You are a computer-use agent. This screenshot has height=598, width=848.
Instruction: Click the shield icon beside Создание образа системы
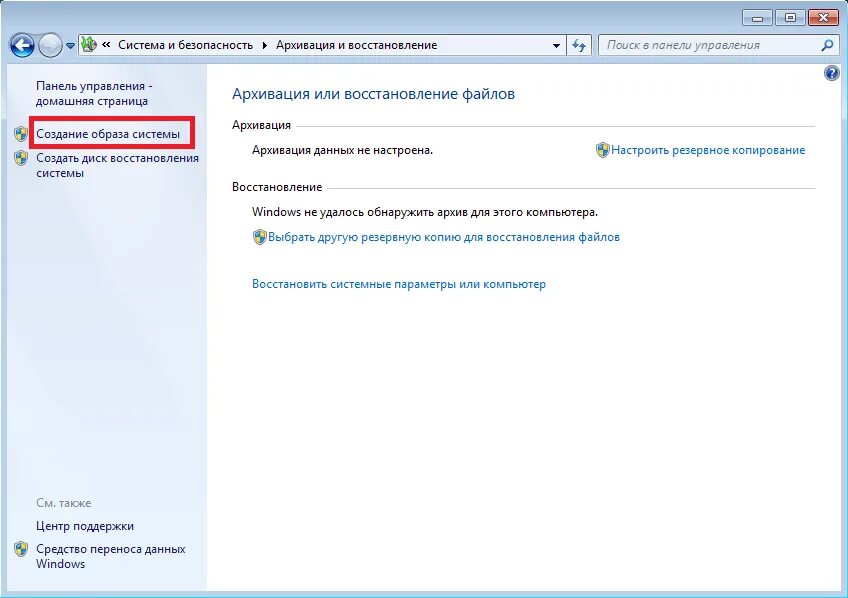point(21,134)
